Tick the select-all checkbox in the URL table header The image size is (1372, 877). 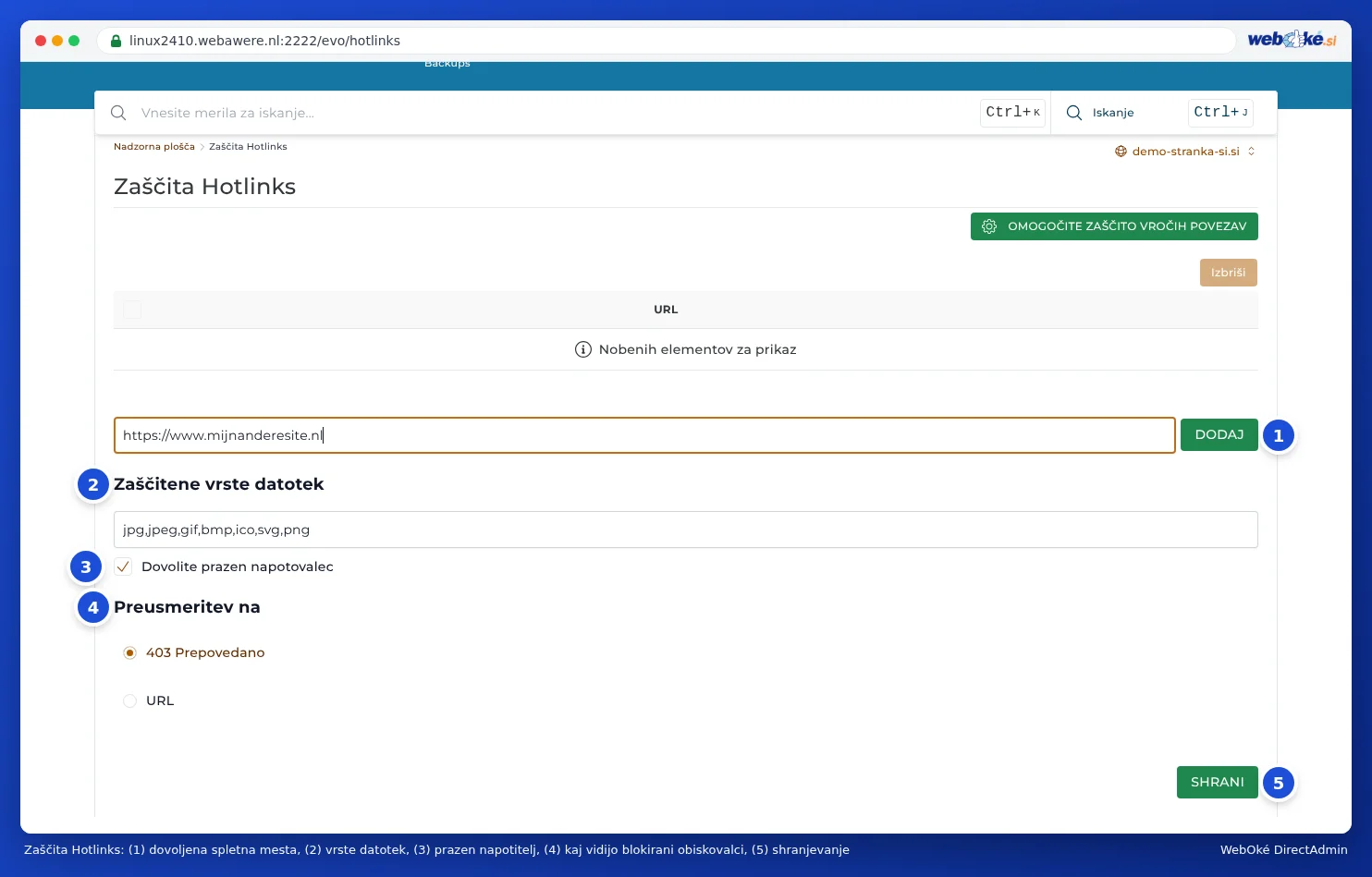(x=132, y=310)
